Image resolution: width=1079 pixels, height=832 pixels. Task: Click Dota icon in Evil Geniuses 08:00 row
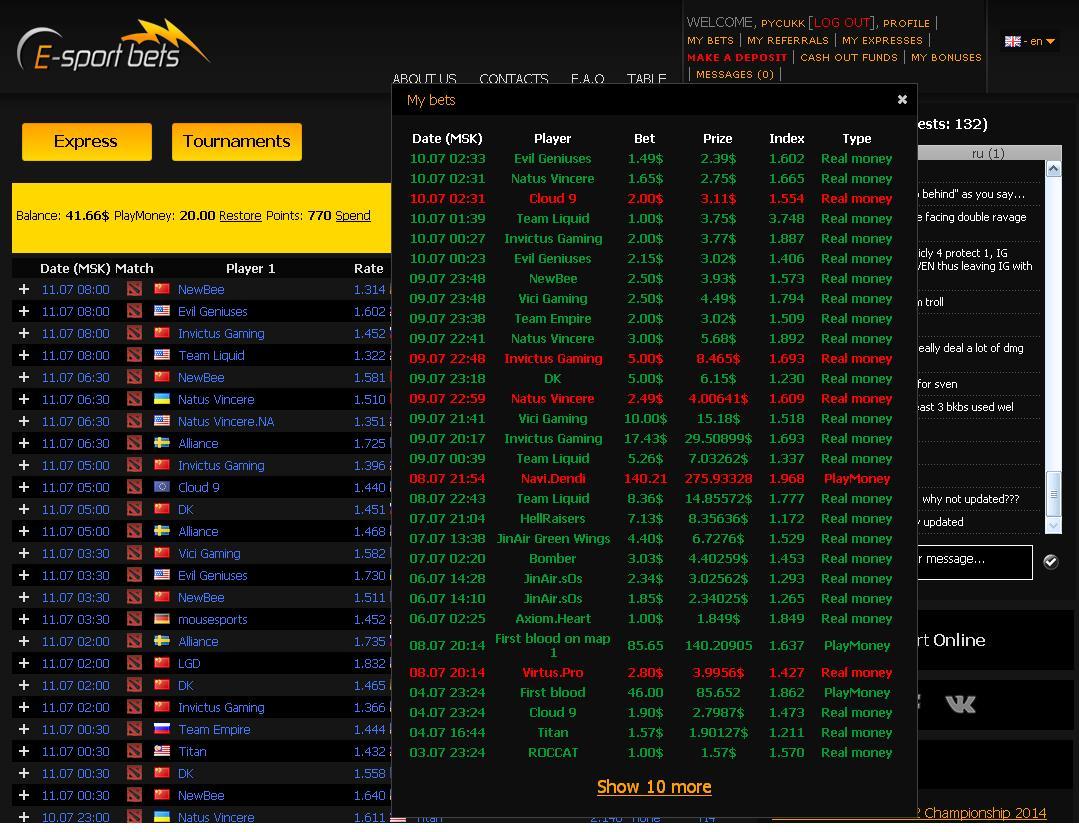coord(134,311)
